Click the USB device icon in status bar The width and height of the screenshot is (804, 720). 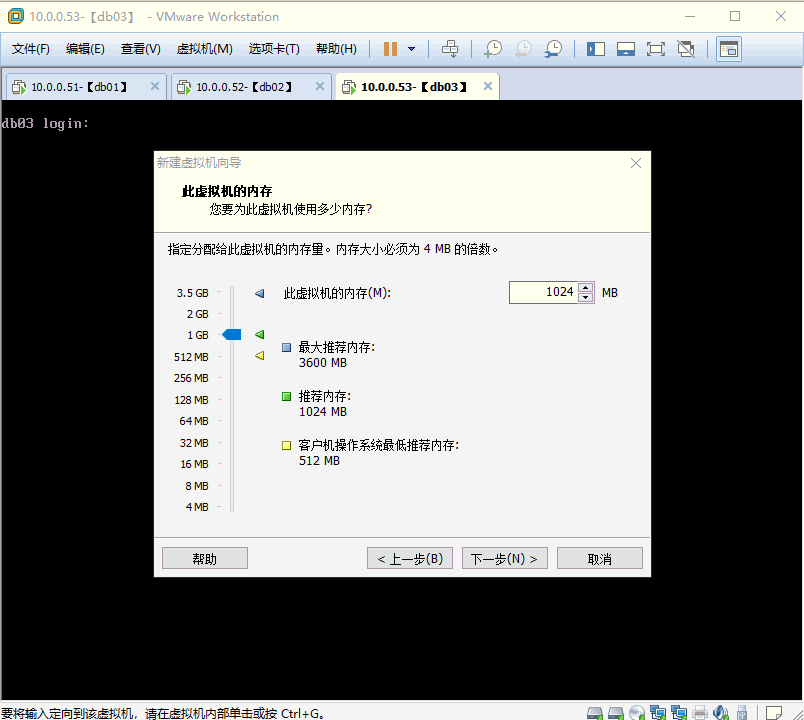pyautogui.click(x=742, y=711)
